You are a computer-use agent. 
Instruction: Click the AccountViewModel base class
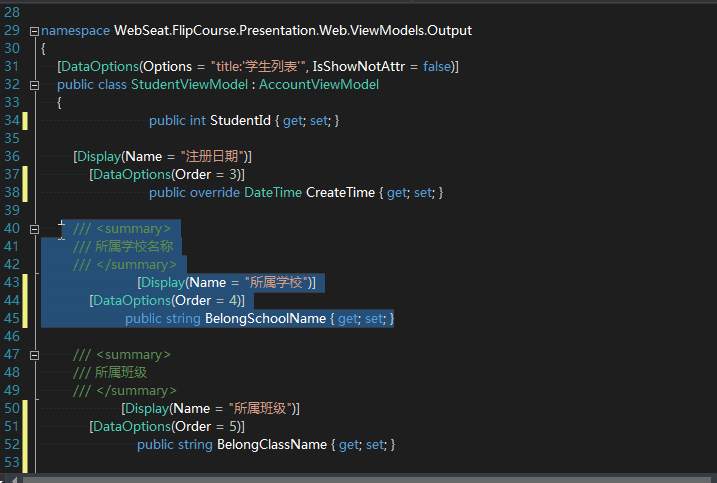pyautogui.click(x=319, y=85)
